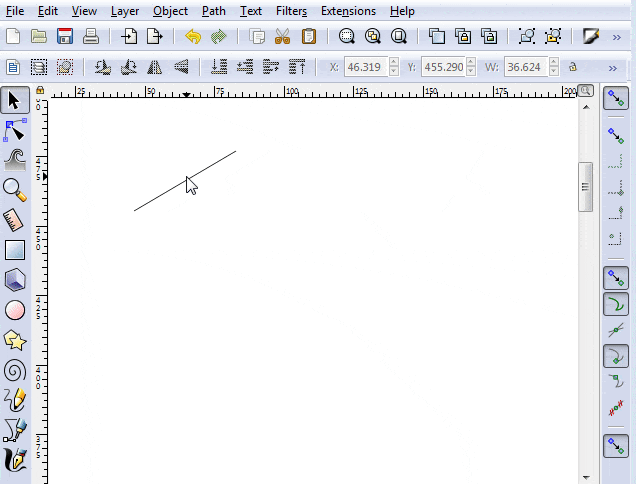Open the Filters menu

(291, 11)
